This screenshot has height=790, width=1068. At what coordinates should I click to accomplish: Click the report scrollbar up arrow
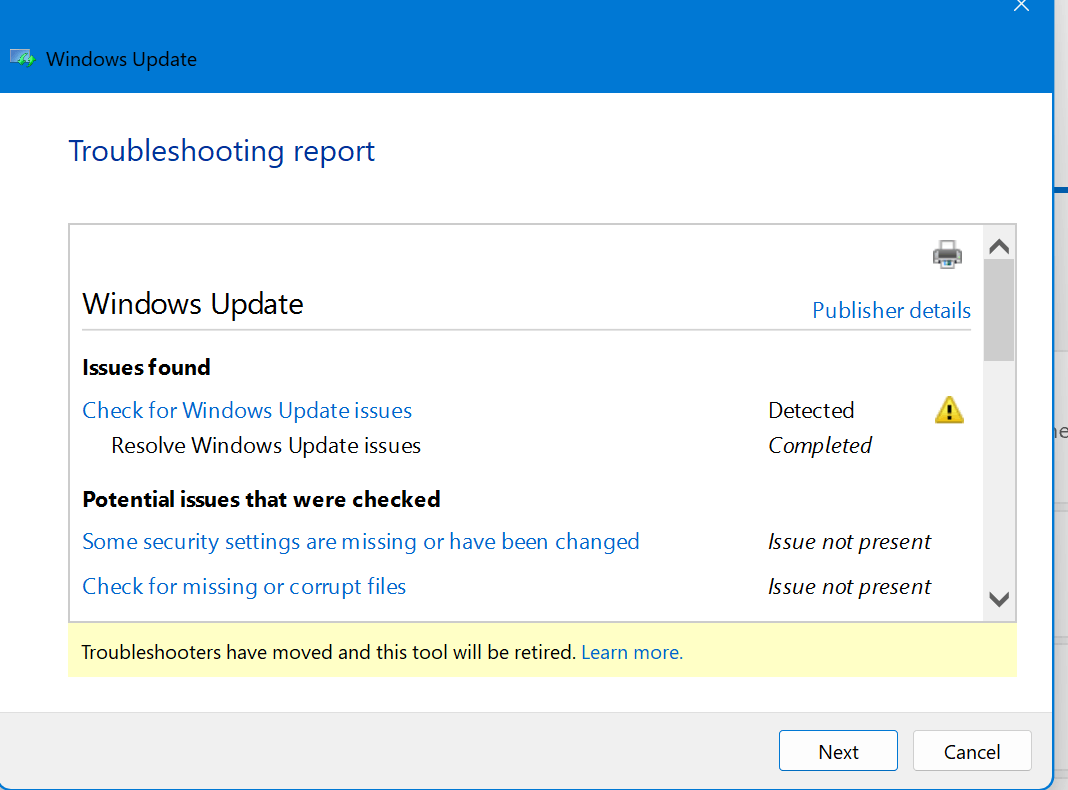tap(999, 247)
